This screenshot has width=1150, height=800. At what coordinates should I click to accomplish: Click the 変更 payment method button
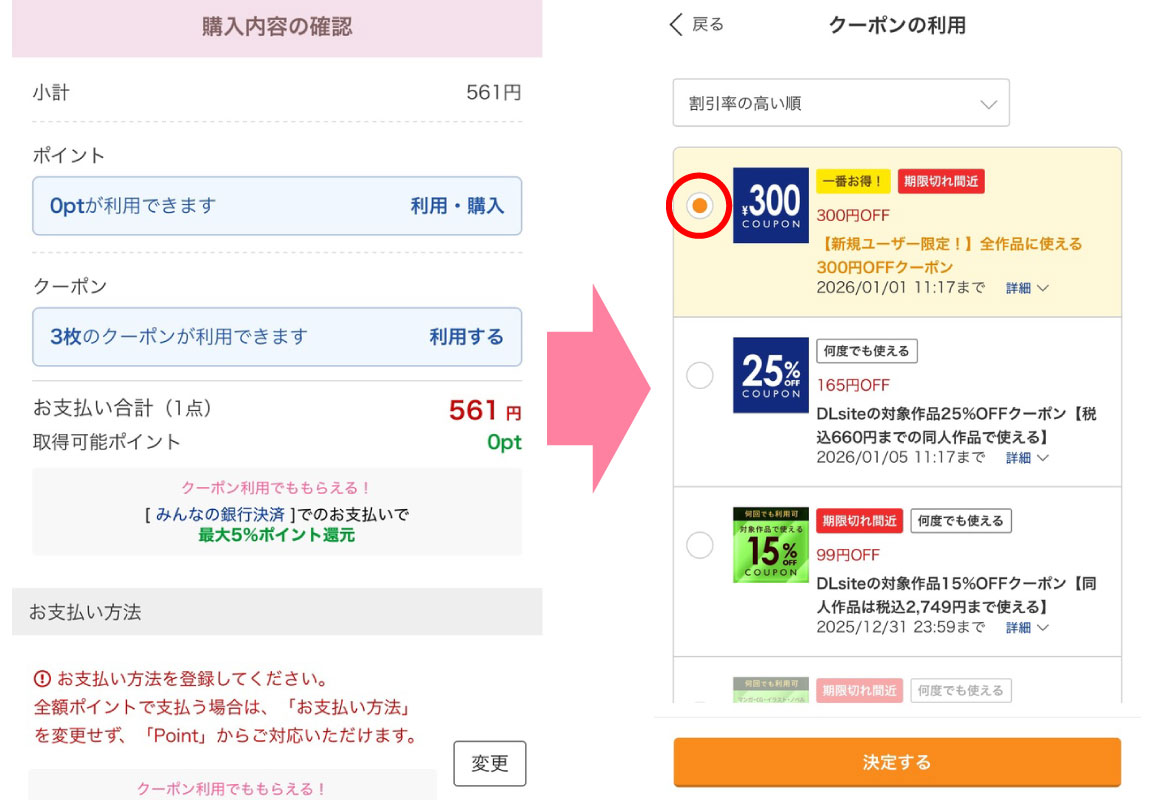[489, 764]
